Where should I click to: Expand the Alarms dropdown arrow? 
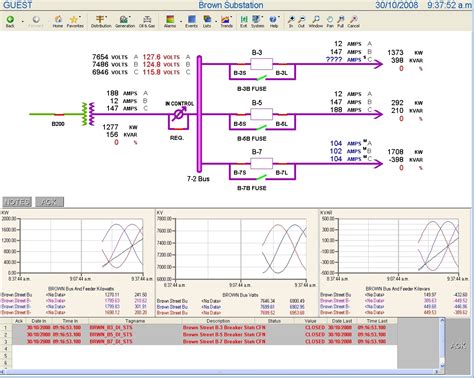coord(181,21)
